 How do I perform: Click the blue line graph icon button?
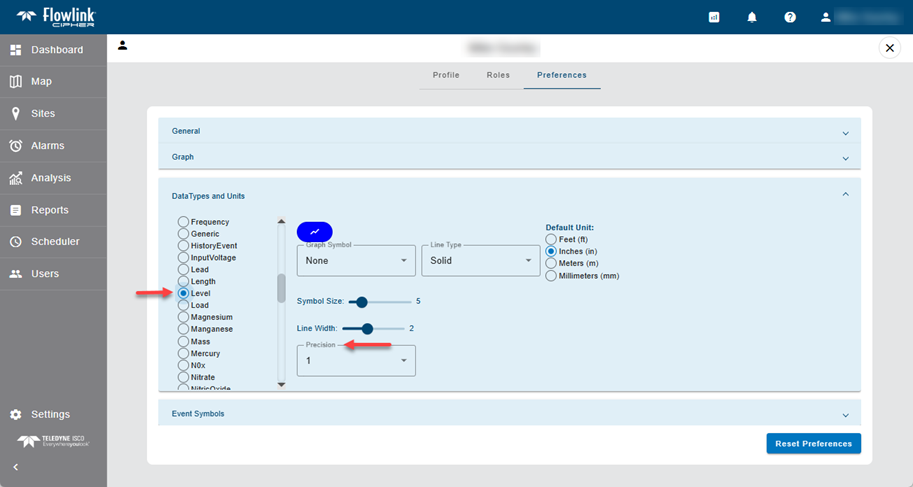314,231
